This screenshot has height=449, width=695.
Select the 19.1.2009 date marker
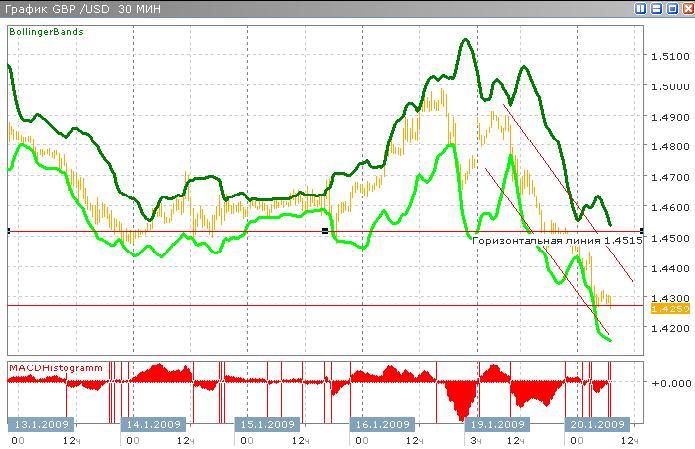495,424
